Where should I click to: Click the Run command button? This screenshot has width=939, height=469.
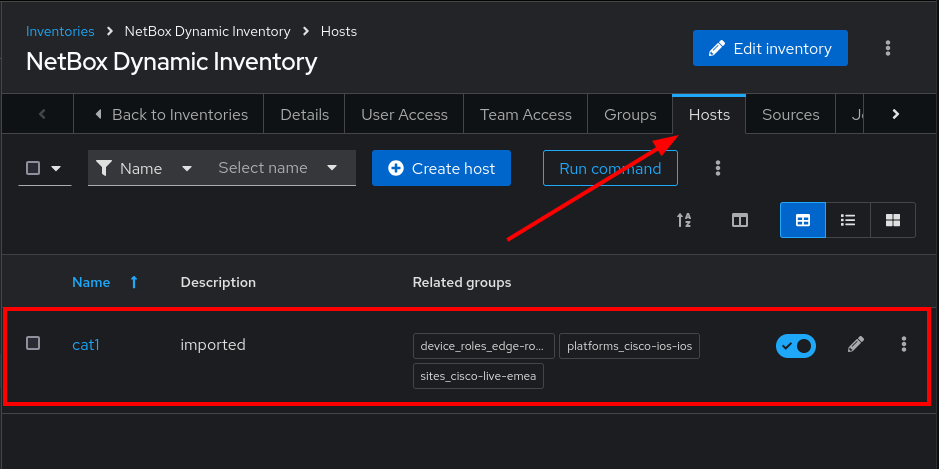click(610, 168)
